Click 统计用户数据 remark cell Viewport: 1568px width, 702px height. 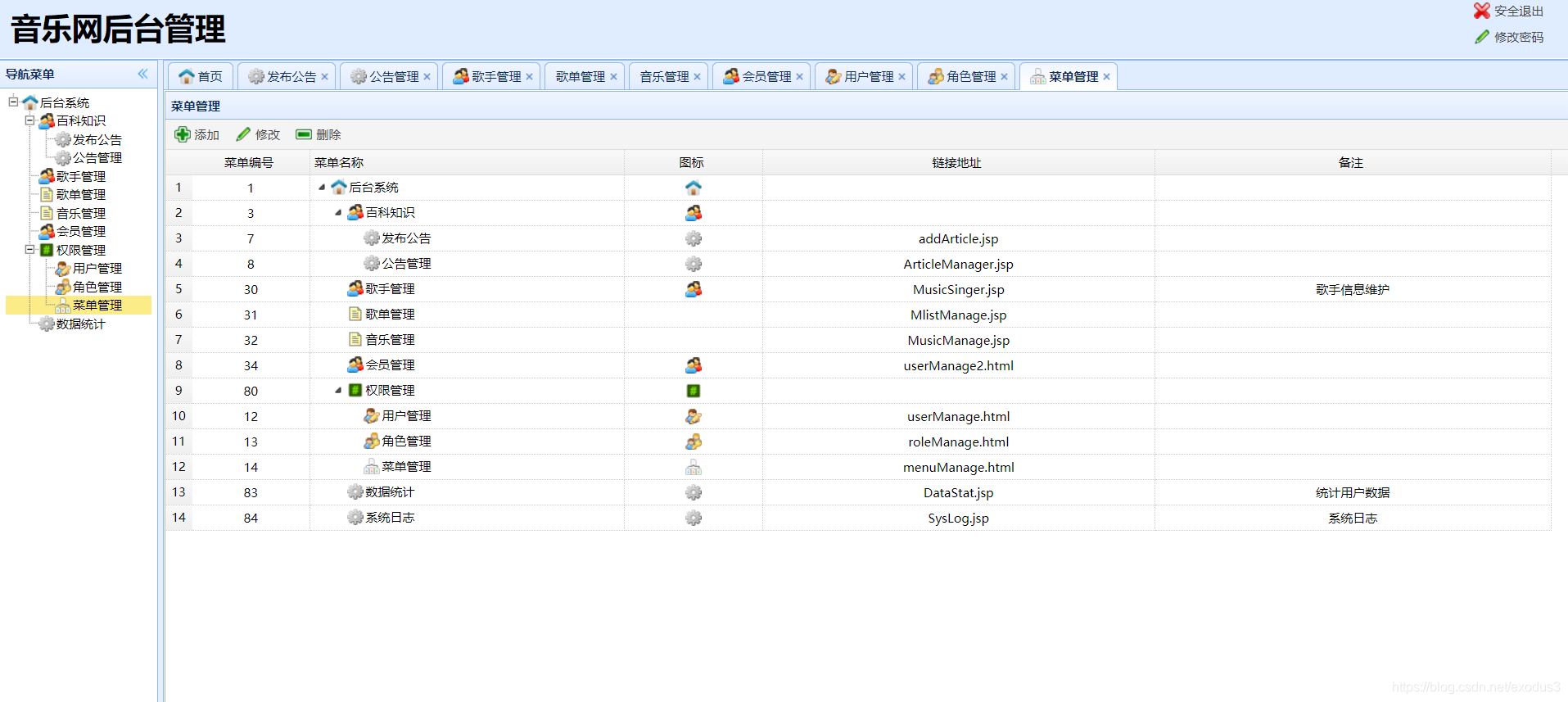(x=1353, y=492)
